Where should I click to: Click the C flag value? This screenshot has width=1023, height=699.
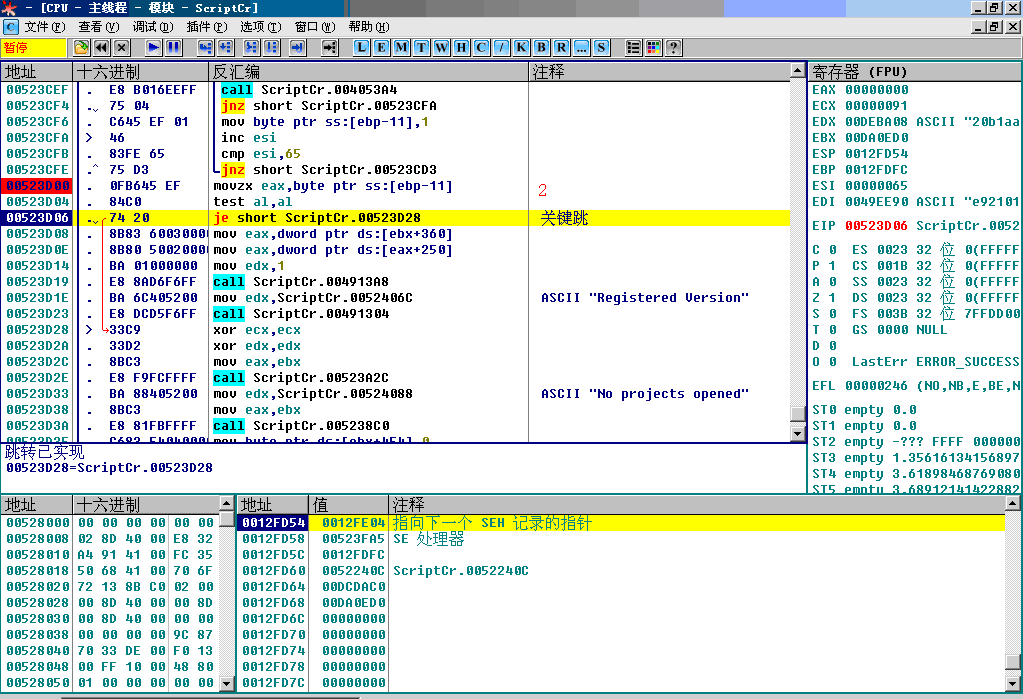pos(832,250)
